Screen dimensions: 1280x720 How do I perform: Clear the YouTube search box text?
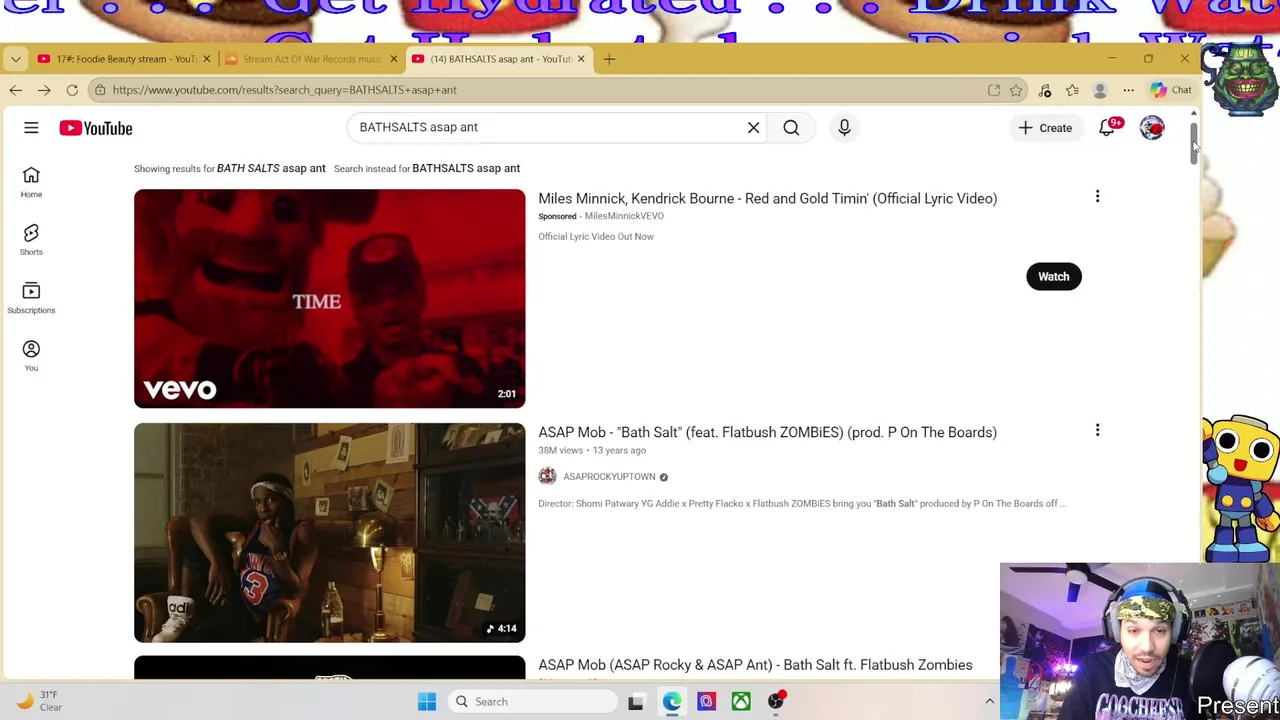coord(753,127)
